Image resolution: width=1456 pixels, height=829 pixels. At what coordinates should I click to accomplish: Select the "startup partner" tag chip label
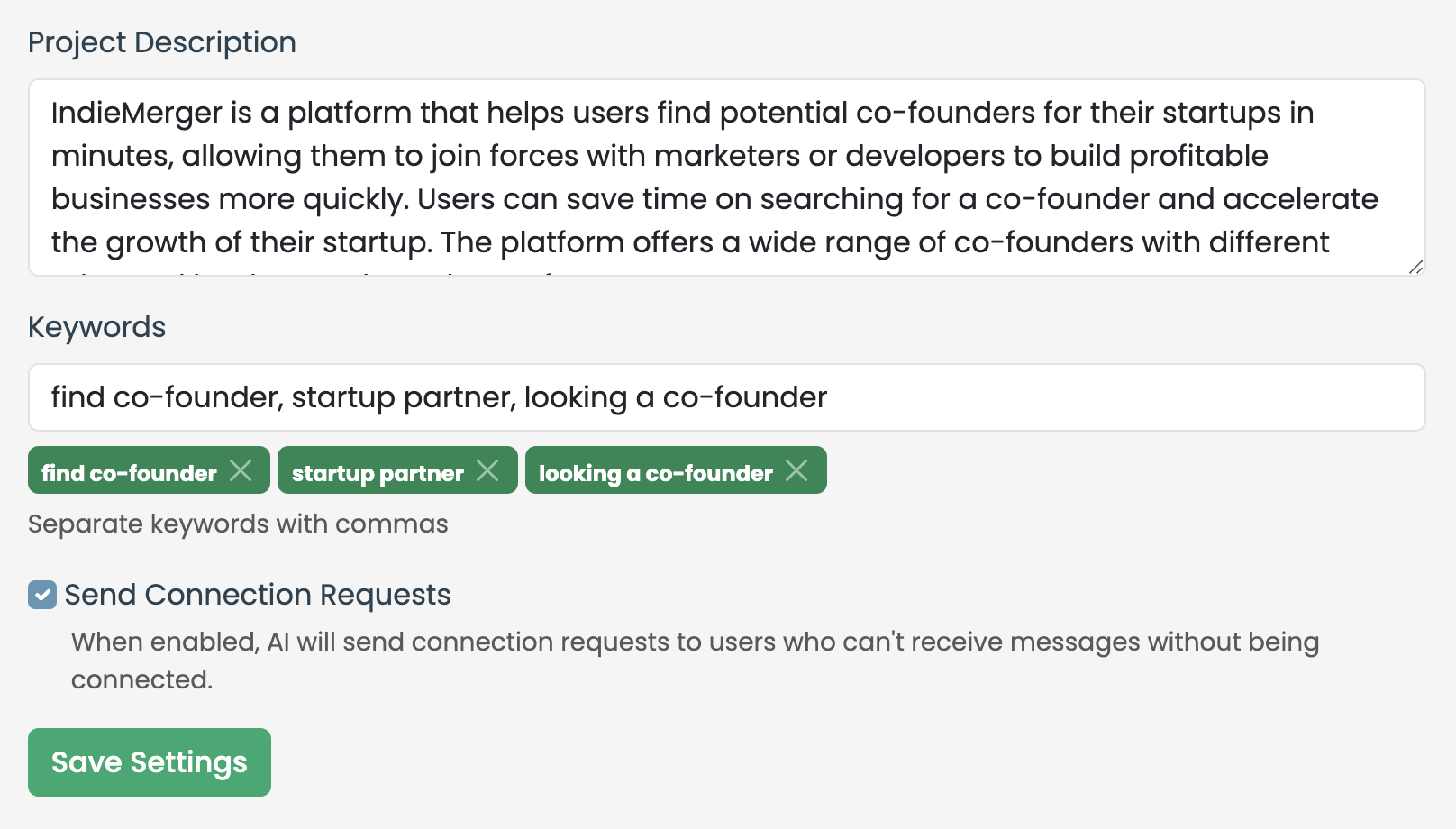(378, 473)
